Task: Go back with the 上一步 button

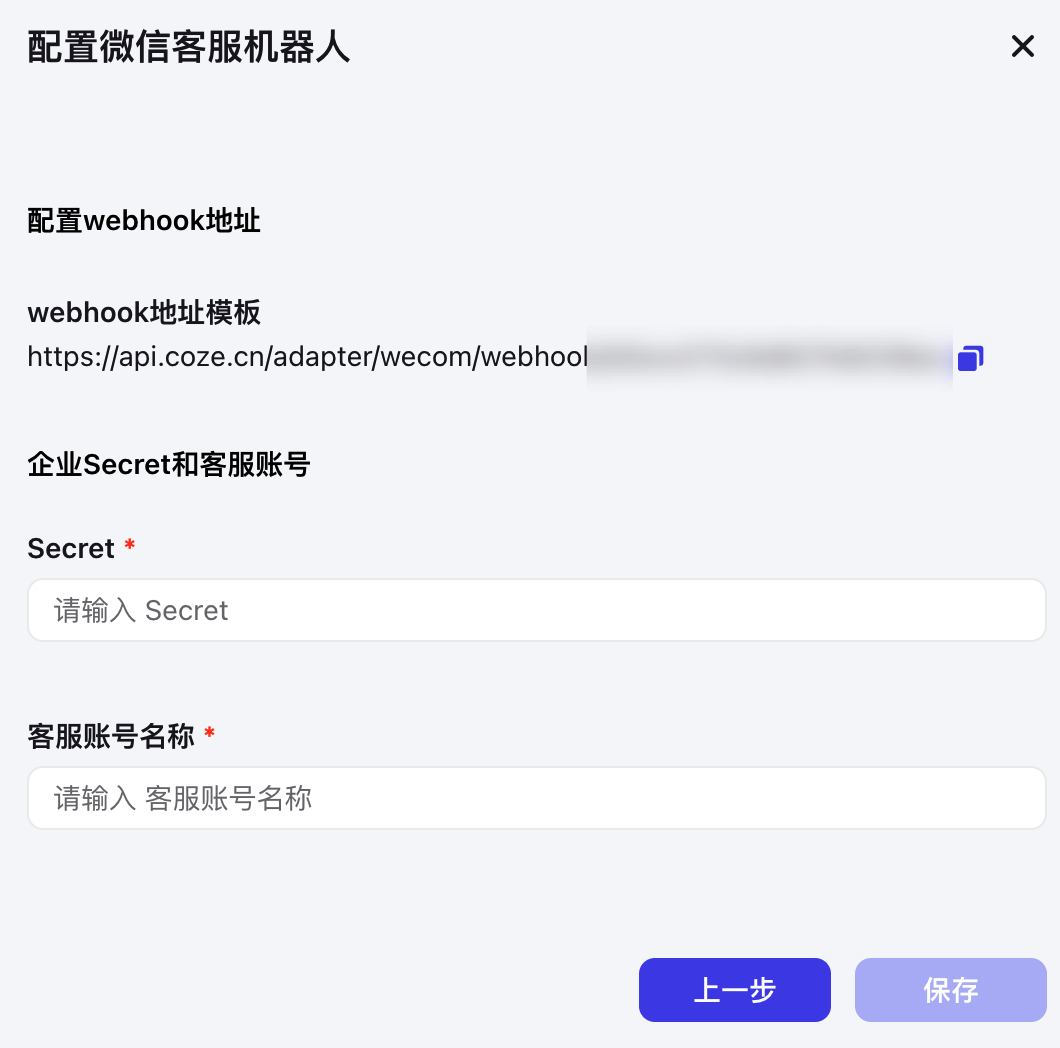Action: pos(735,990)
